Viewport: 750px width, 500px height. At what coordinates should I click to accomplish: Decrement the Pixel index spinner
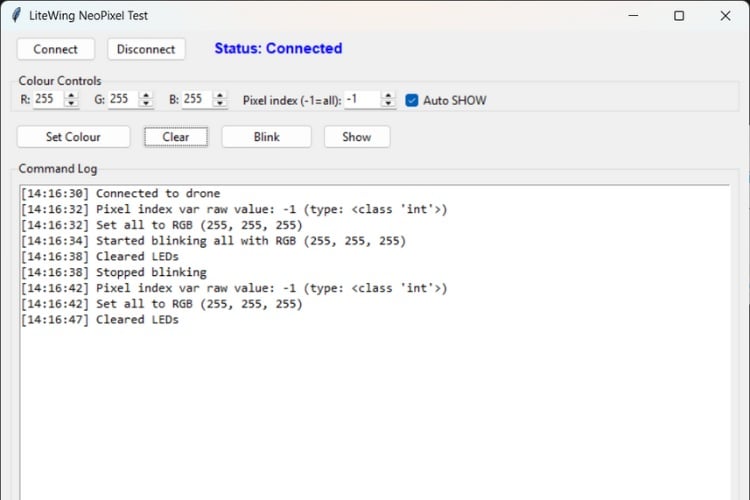point(388,104)
